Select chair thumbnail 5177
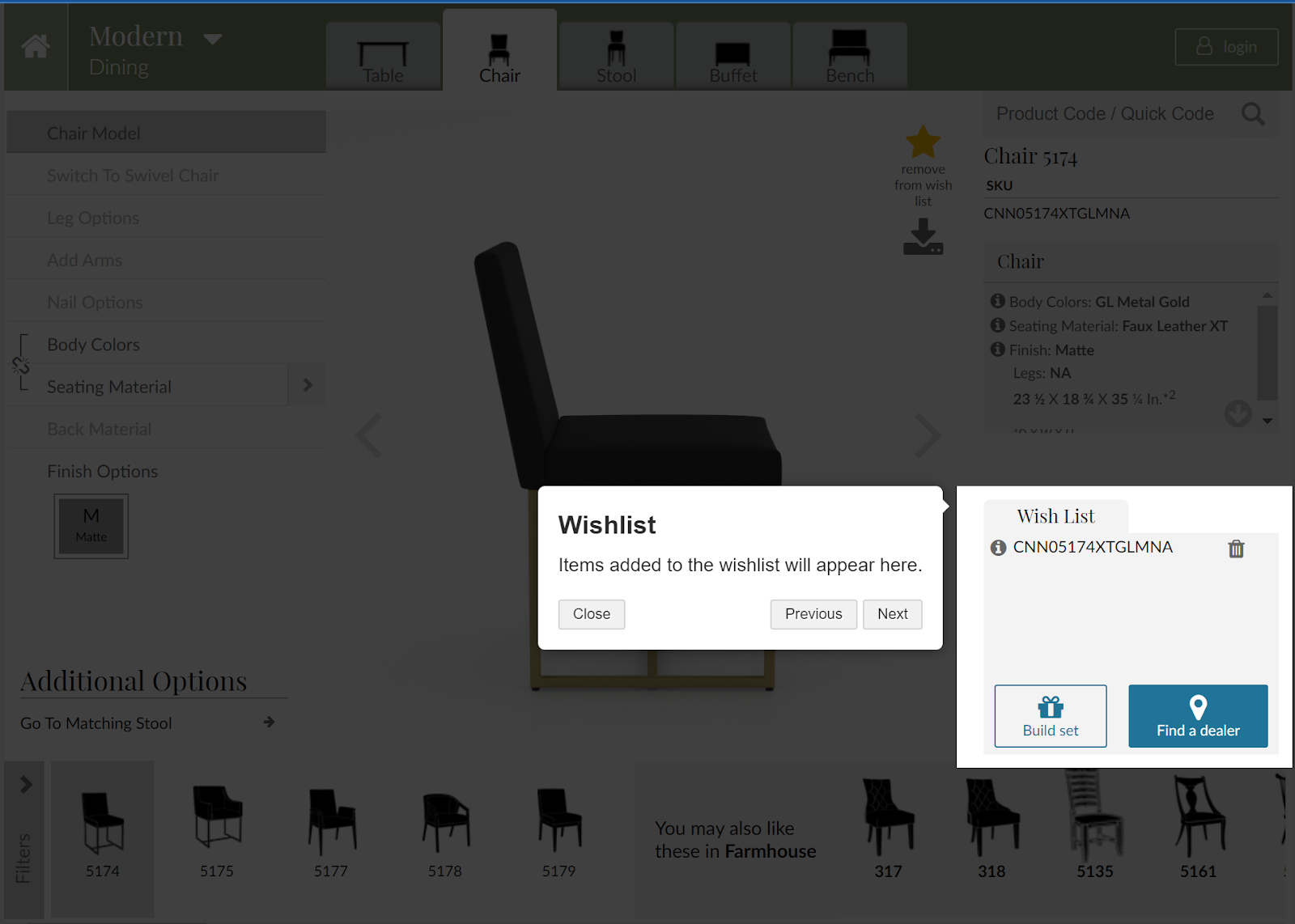Viewport: 1295px width, 924px height. tap(331, 833)
